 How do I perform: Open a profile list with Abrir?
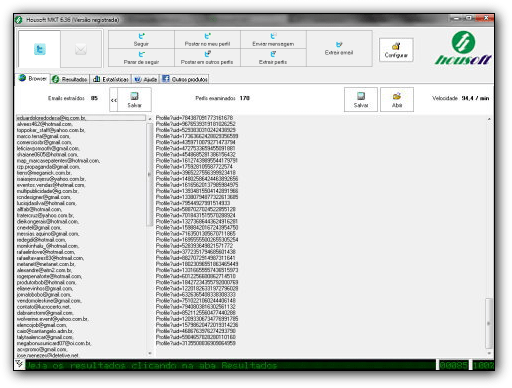tap(397, 100)
